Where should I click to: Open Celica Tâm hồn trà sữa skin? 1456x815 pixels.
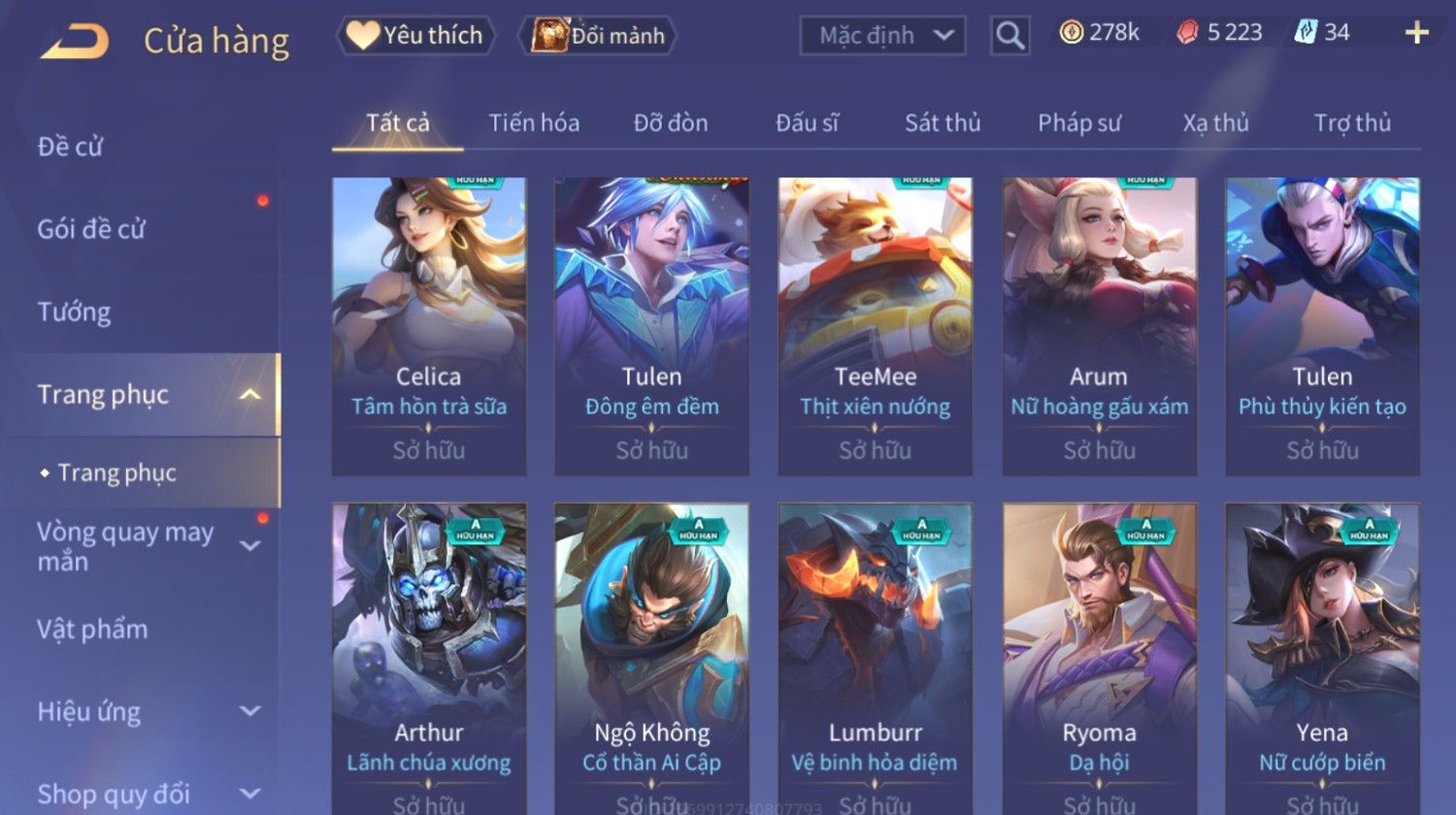click(429, 326)
